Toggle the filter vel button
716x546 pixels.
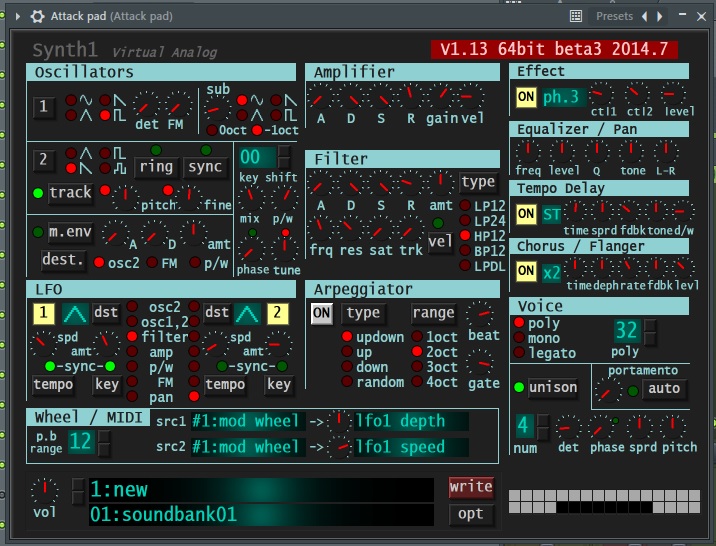(440, 242)
